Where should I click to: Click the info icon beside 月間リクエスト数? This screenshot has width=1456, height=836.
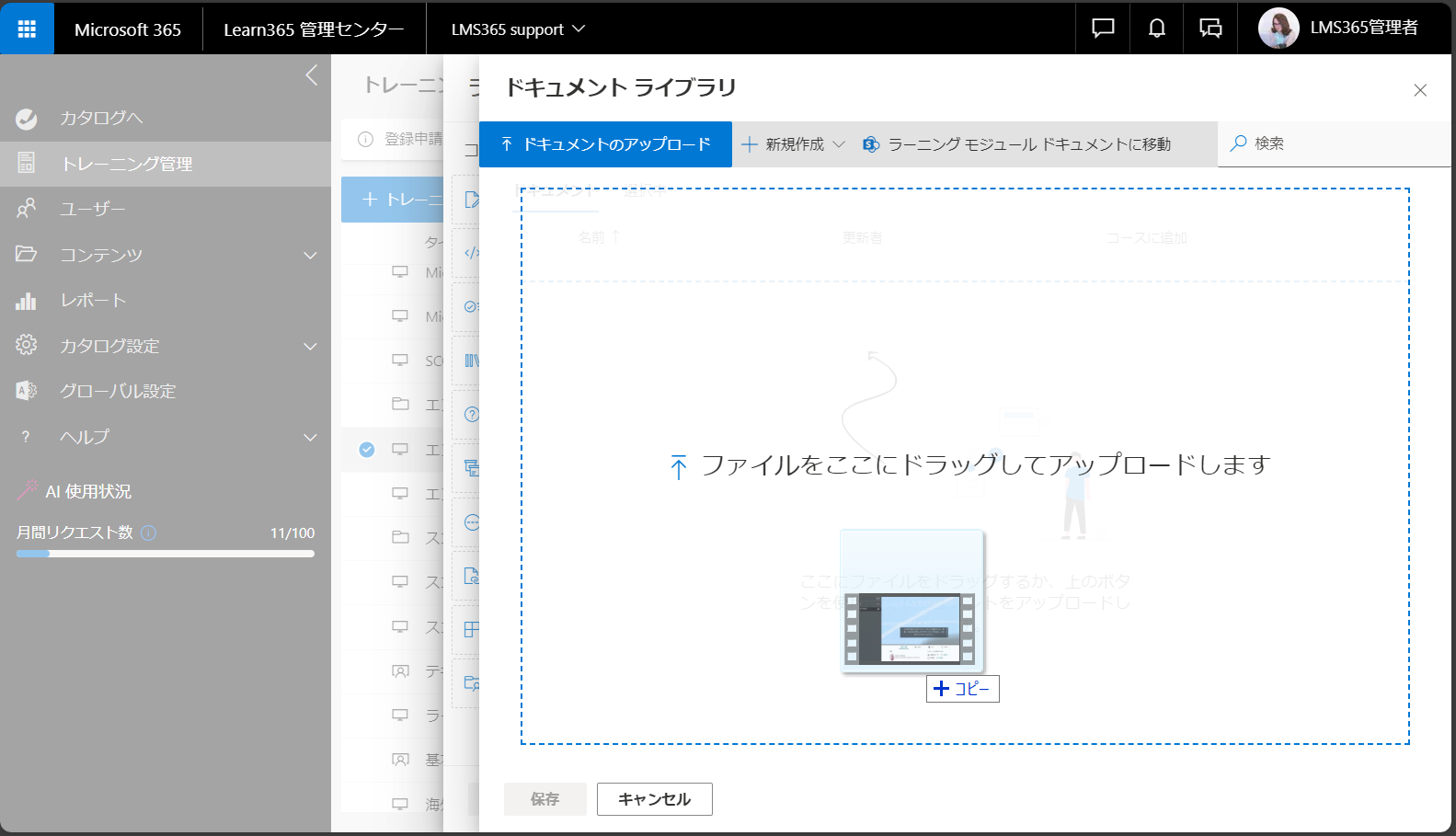tap(149, 533)
